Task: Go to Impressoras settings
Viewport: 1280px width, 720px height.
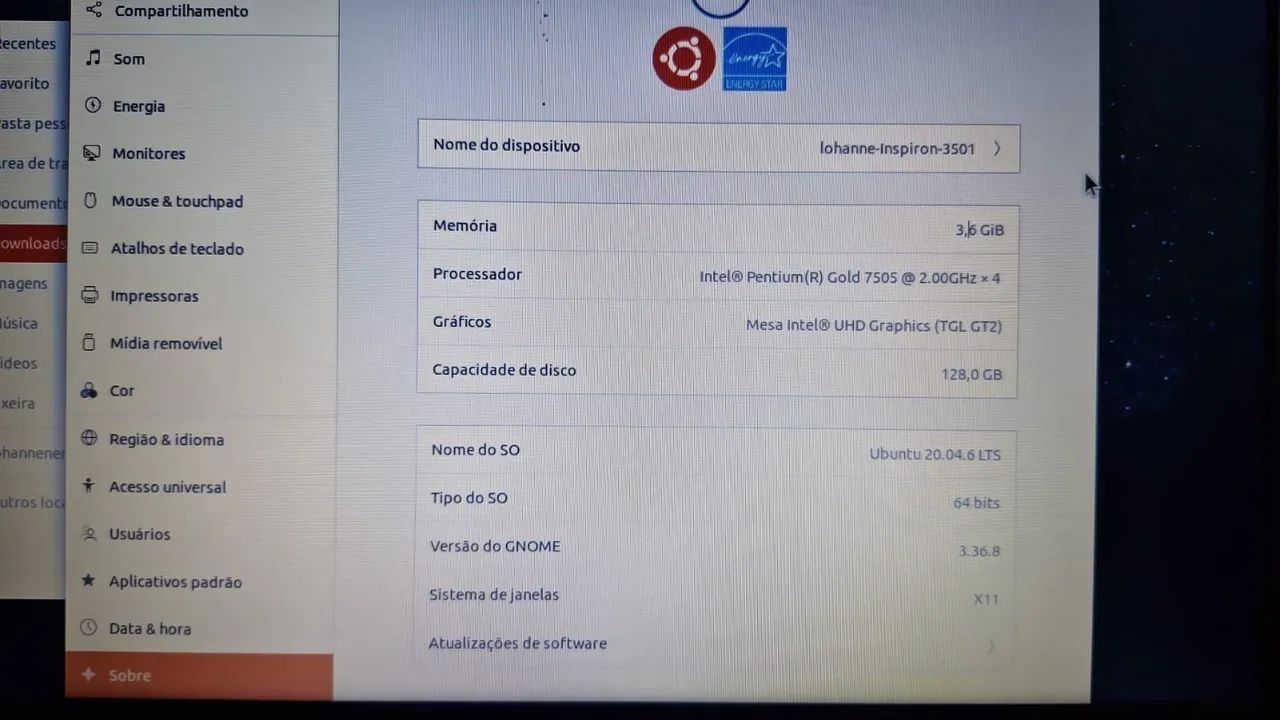Action: [x=203, y=296]
